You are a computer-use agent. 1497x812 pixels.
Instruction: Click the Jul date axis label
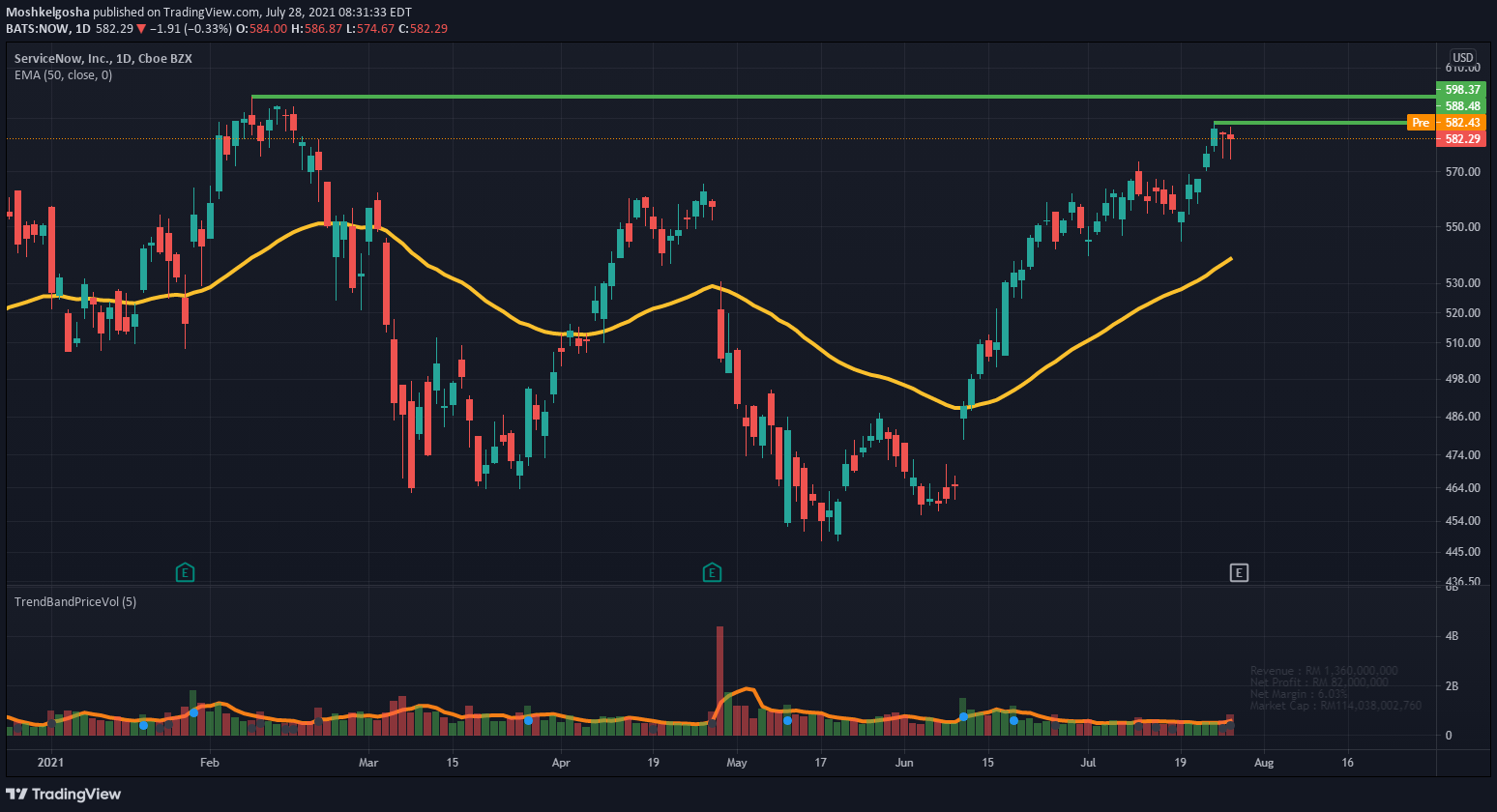pyautogui.click(x=1089, y=763)
